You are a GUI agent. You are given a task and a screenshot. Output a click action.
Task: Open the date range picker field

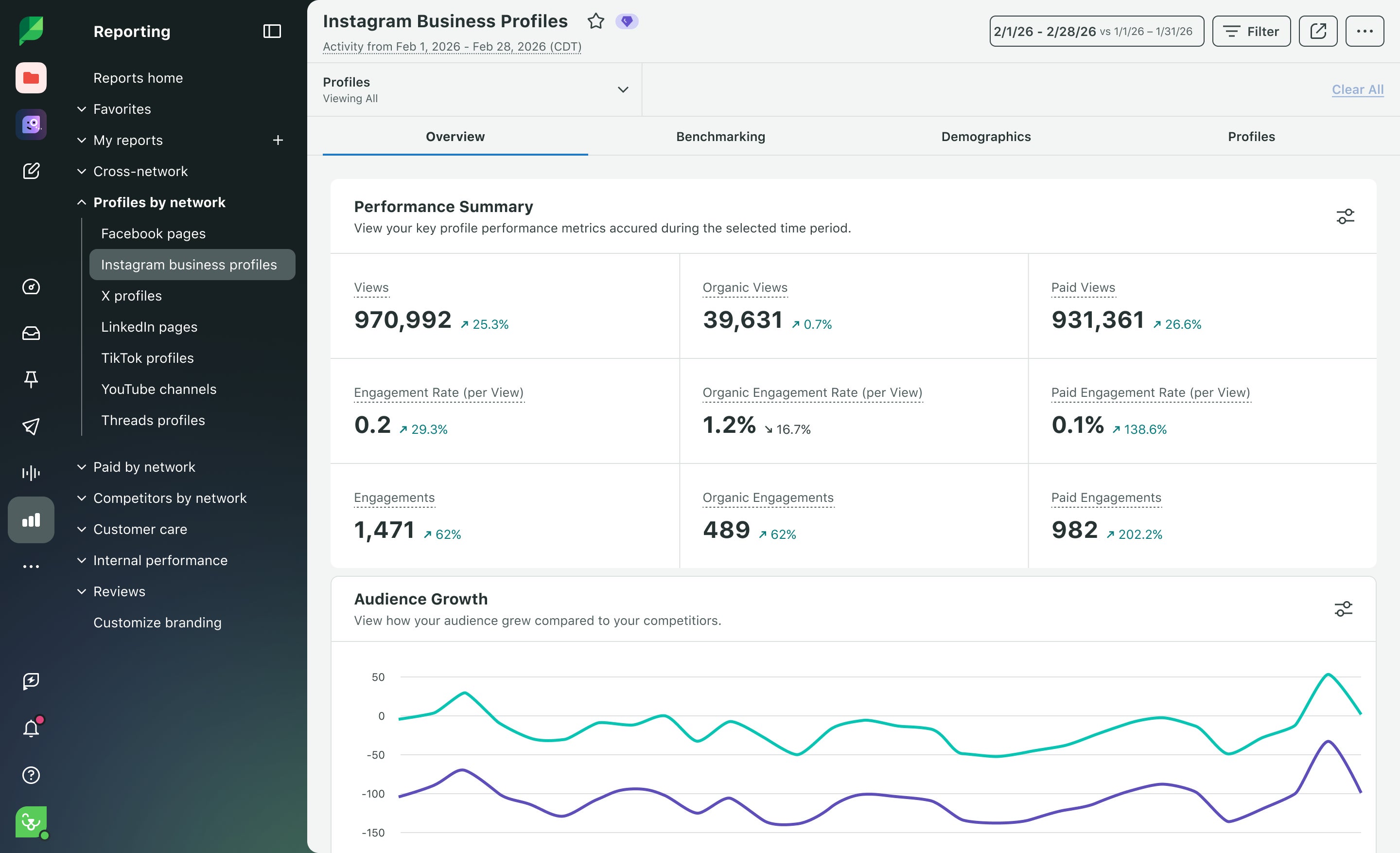click(1096, 31)
